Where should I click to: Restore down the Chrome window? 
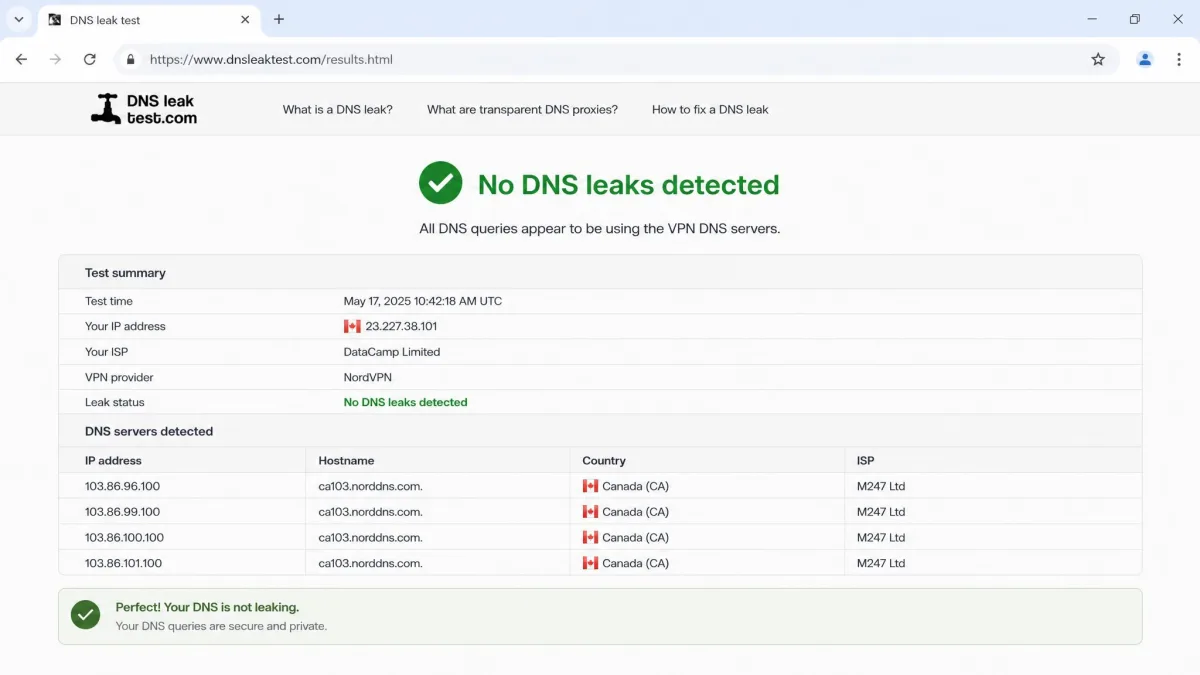[x=1135, y=19]
